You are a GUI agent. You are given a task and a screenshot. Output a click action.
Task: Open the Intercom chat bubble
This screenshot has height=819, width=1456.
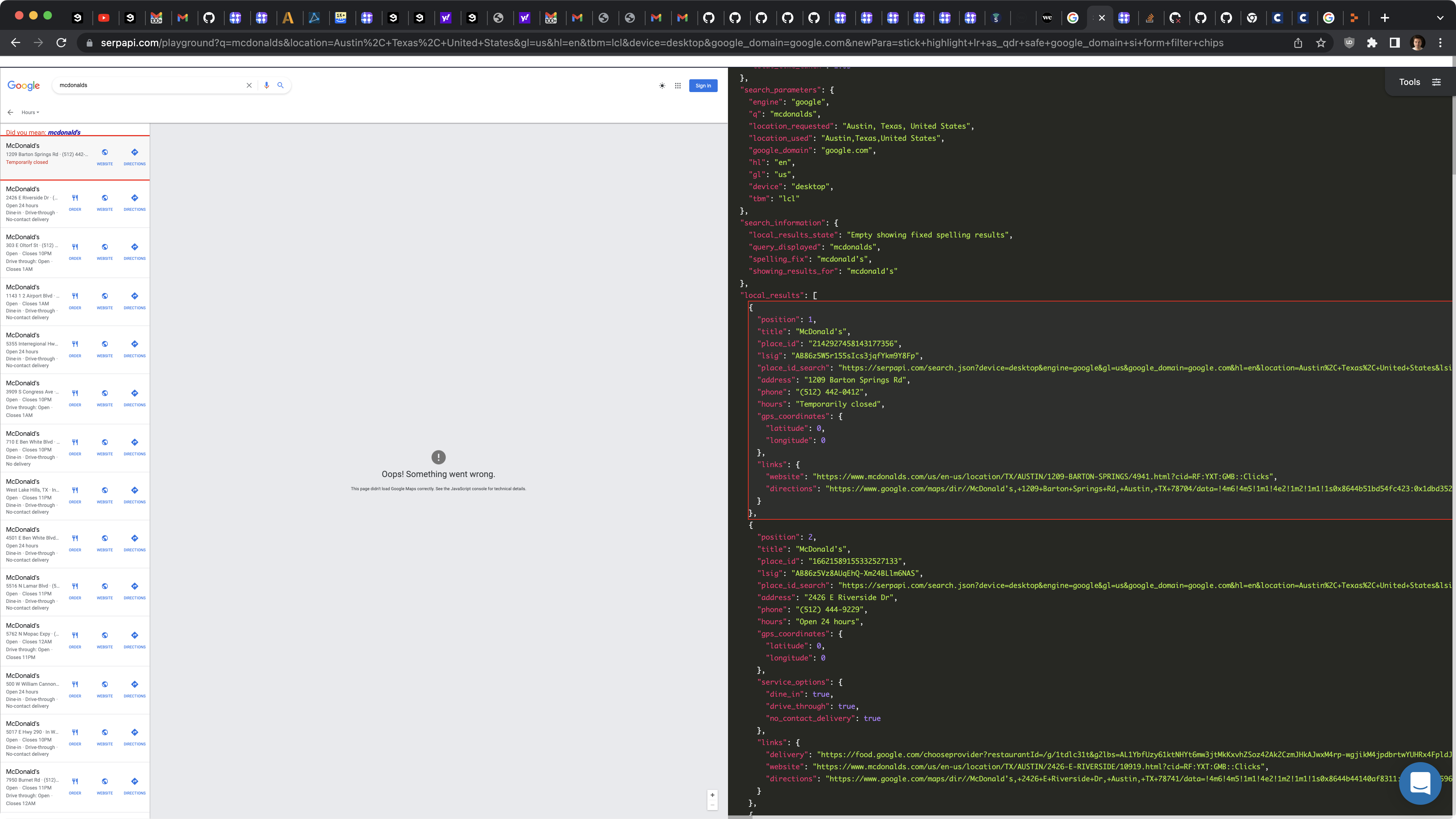tap(1420, 783)
